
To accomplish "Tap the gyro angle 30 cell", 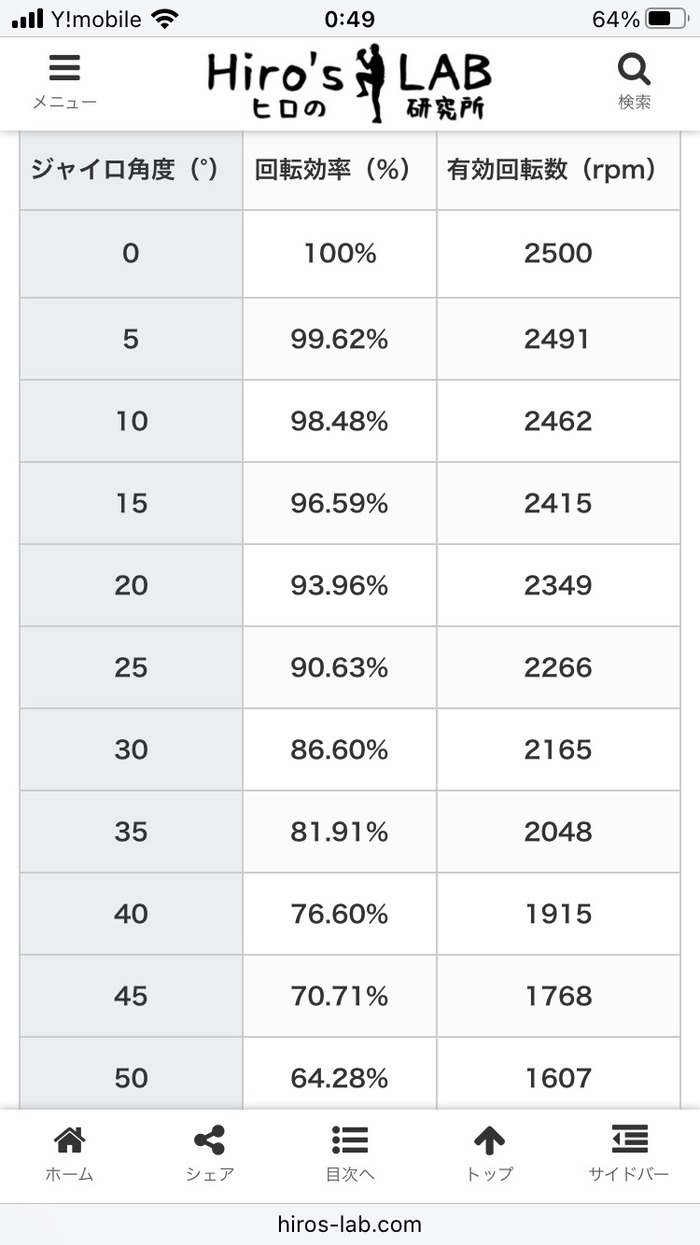I will (131, 750).
